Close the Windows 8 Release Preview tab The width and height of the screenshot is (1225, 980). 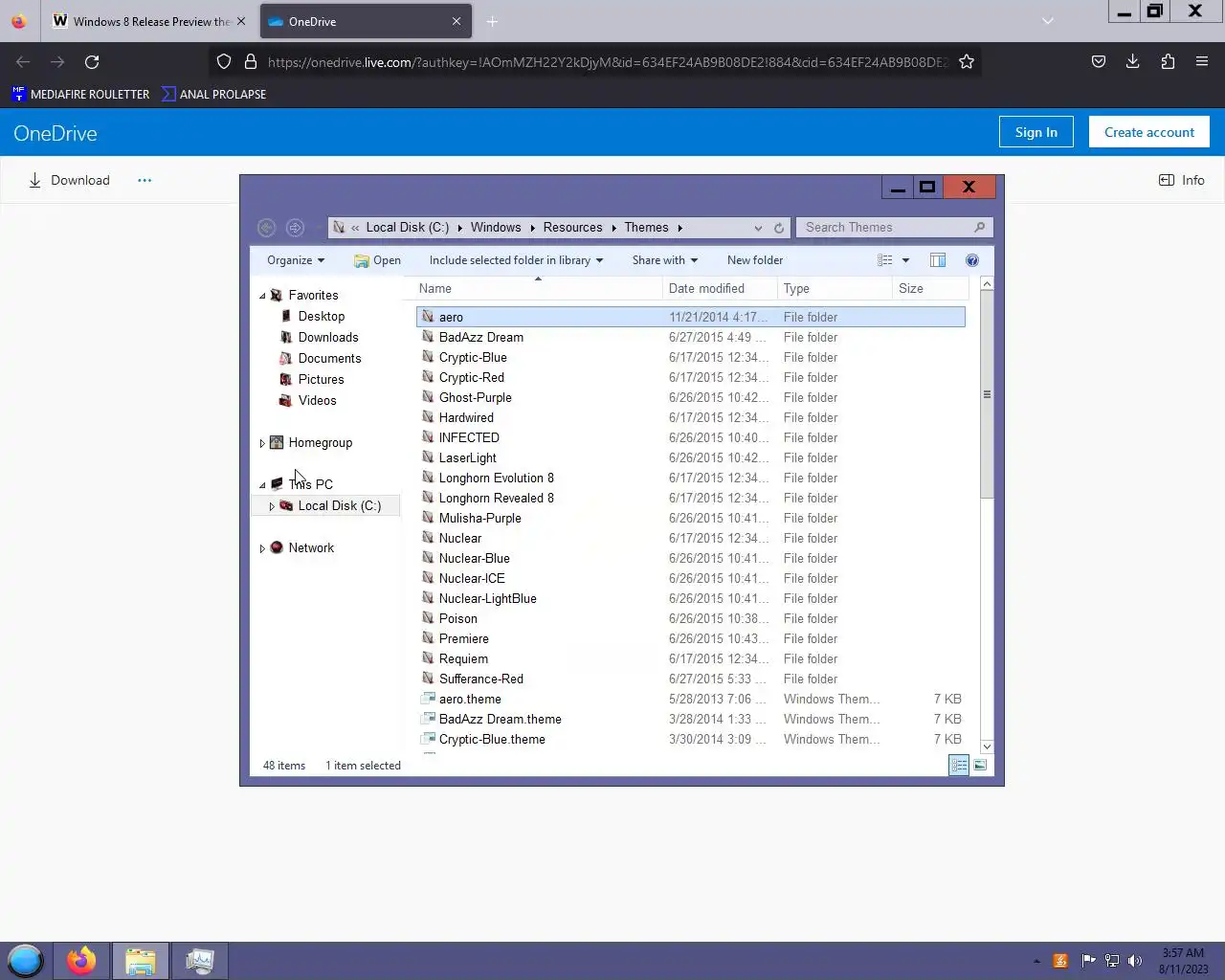point(240,21)
